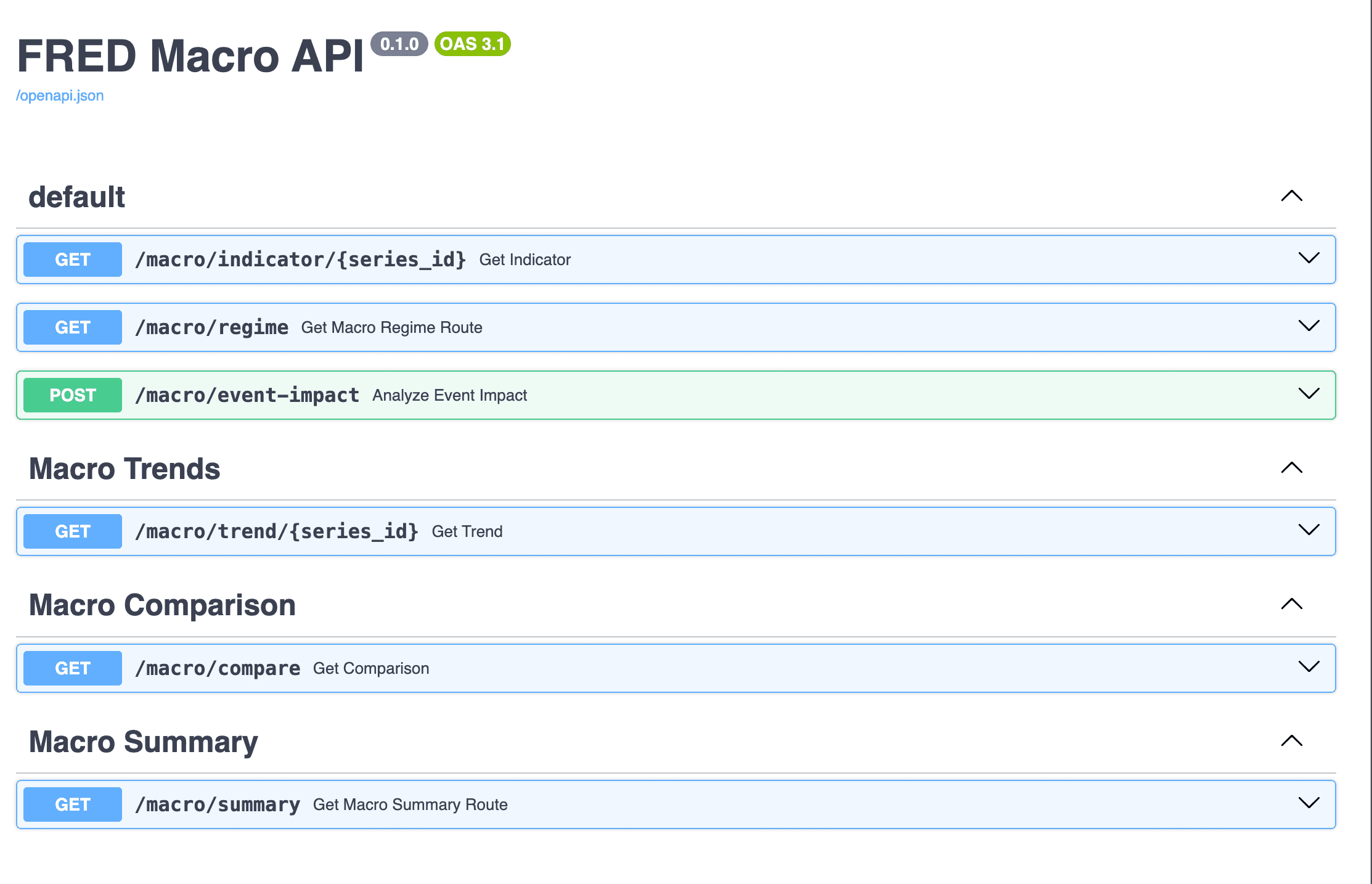Click the default section header
1372x884 pixels.
click(x=76, y=196)
